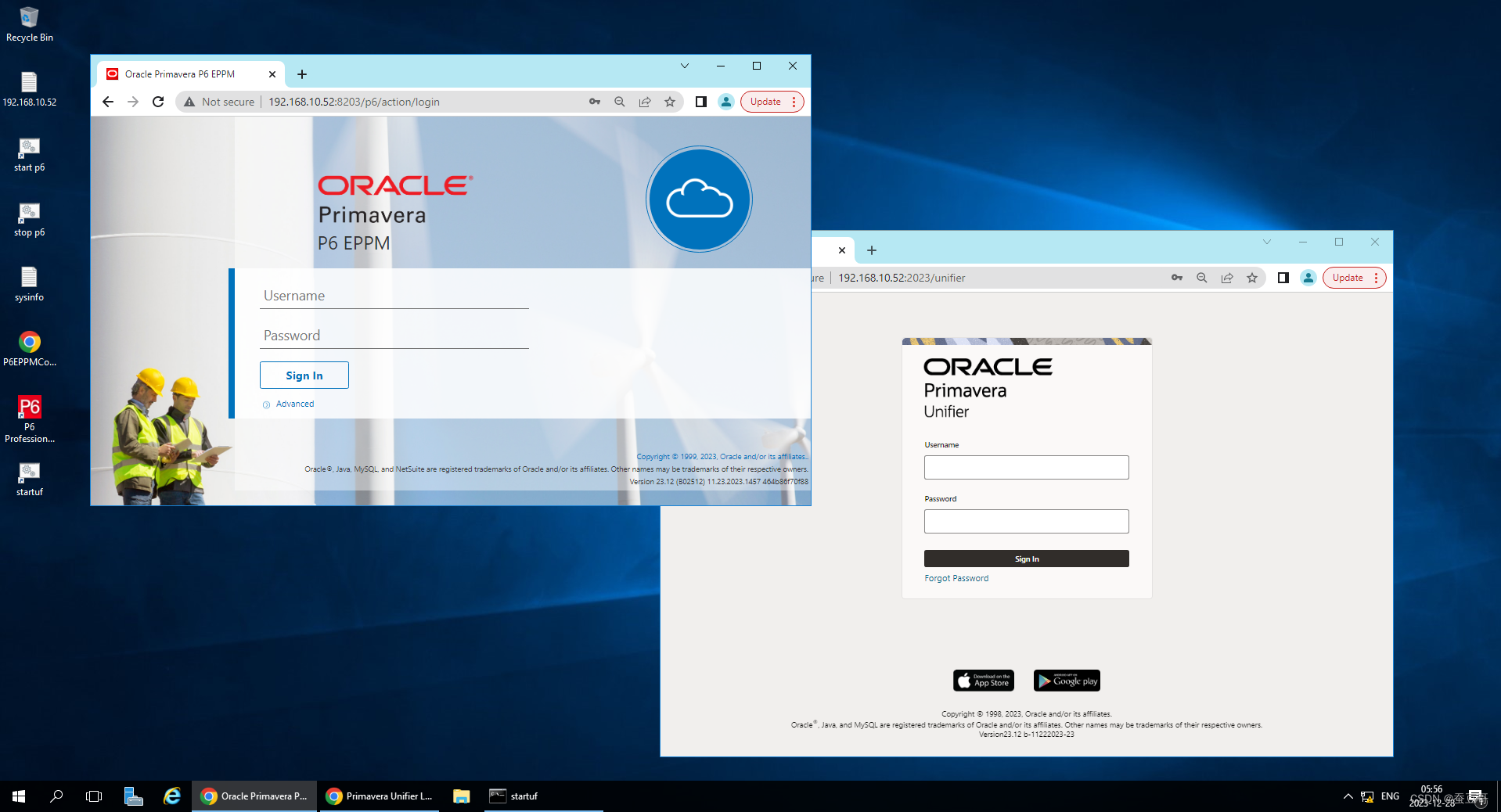Open the tab search chevron dropdown
The width and height of the screenshot is (1501, 812).
[x=685, y=66]
